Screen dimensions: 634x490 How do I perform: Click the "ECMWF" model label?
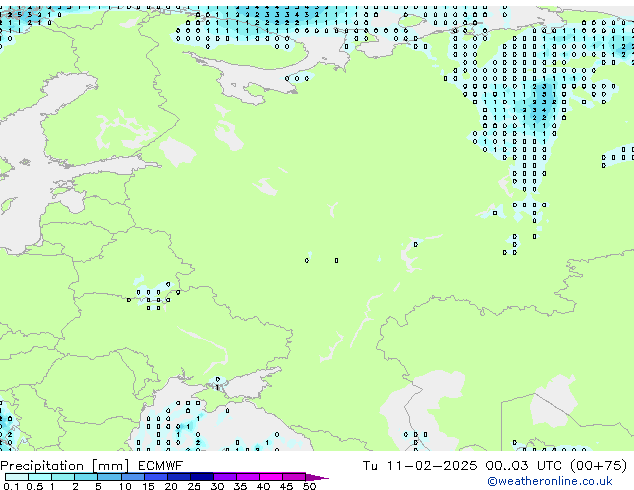(x=161, y=466)
